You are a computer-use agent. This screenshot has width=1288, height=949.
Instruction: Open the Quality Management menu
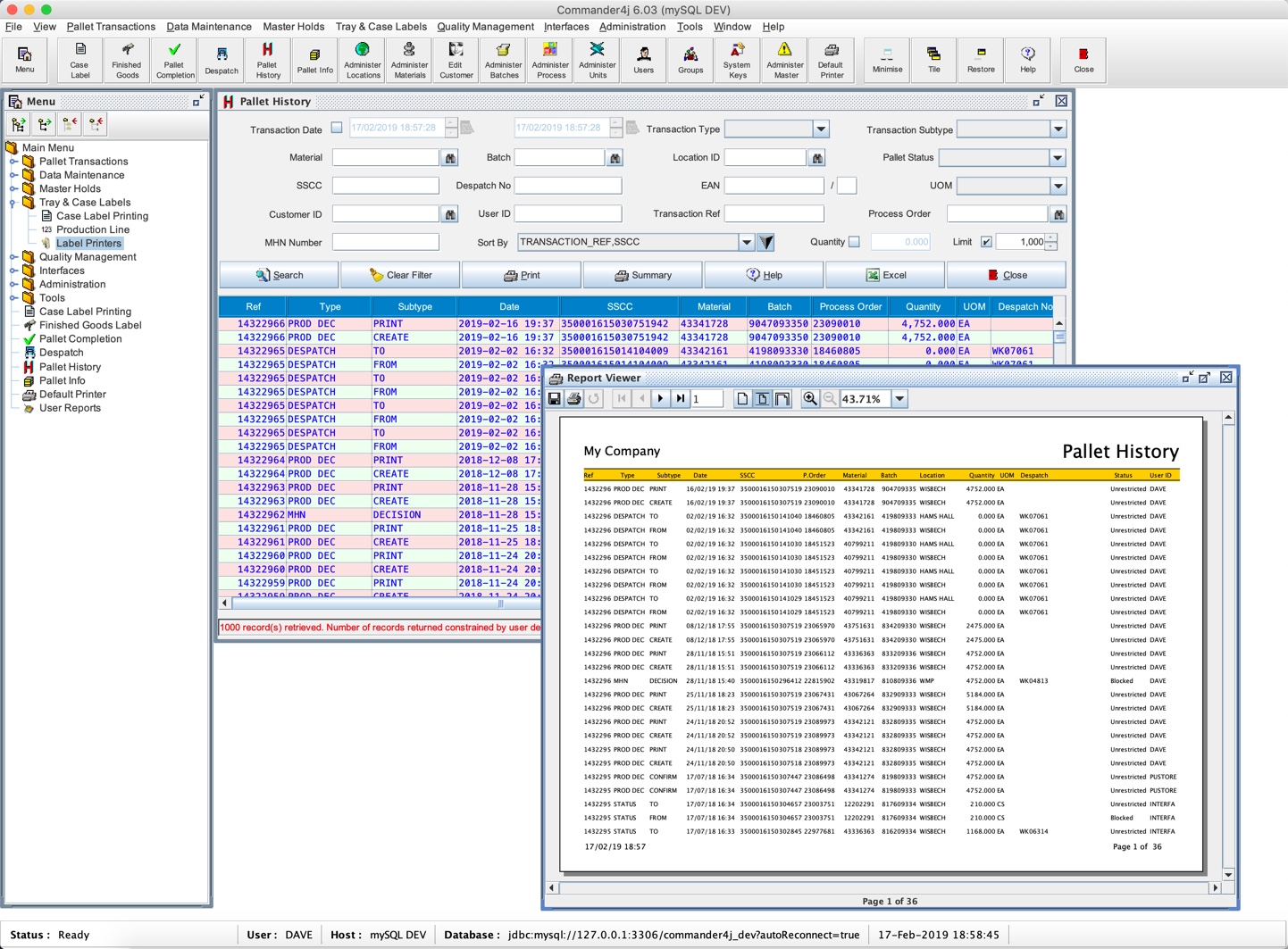485,27
